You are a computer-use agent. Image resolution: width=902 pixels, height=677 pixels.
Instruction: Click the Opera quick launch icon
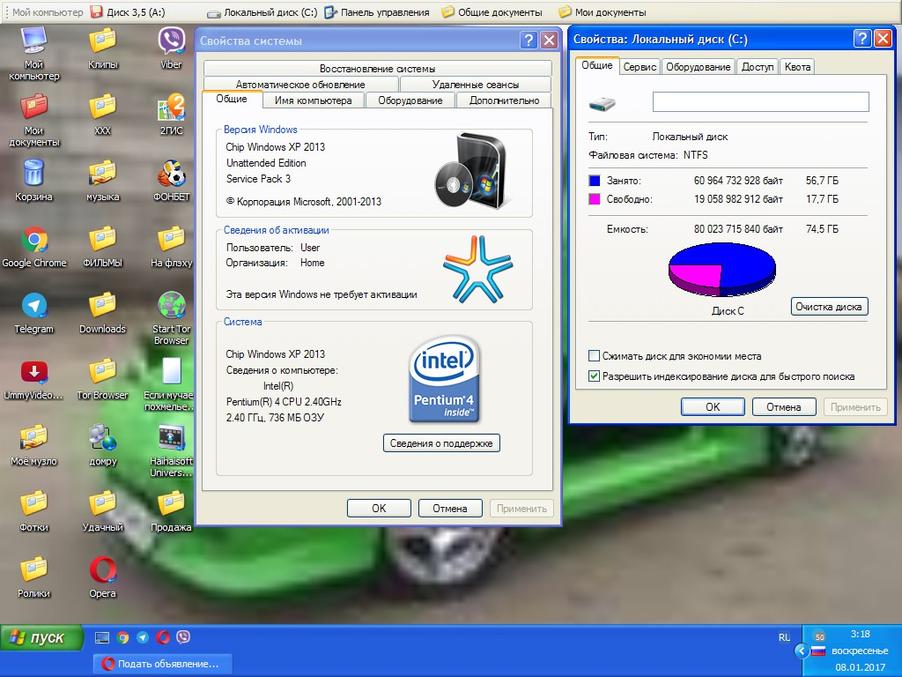(x=163, y=637)
